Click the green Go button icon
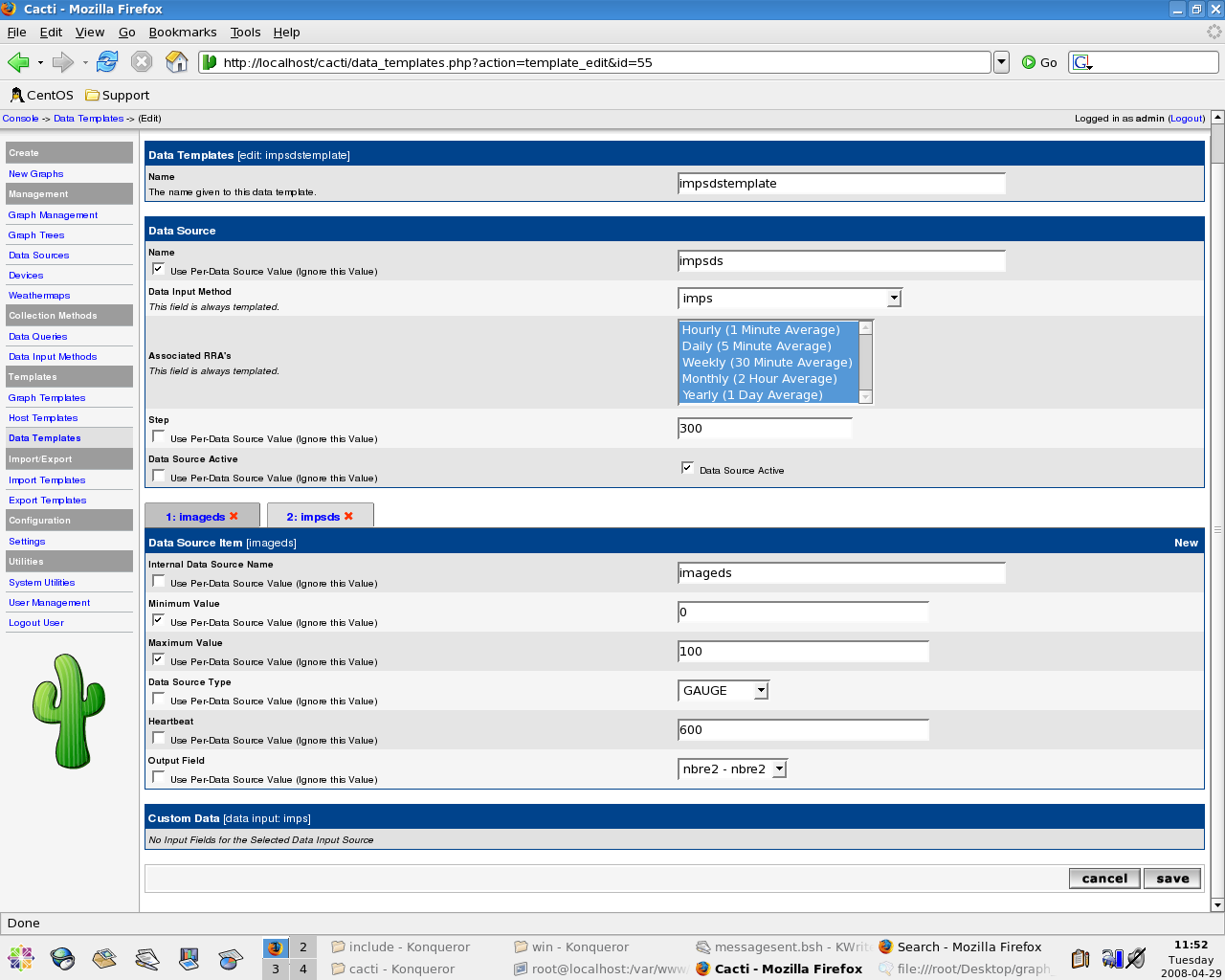This screenshot has height=980, width=1225. pyautogui.click(x=1029, y=62)
